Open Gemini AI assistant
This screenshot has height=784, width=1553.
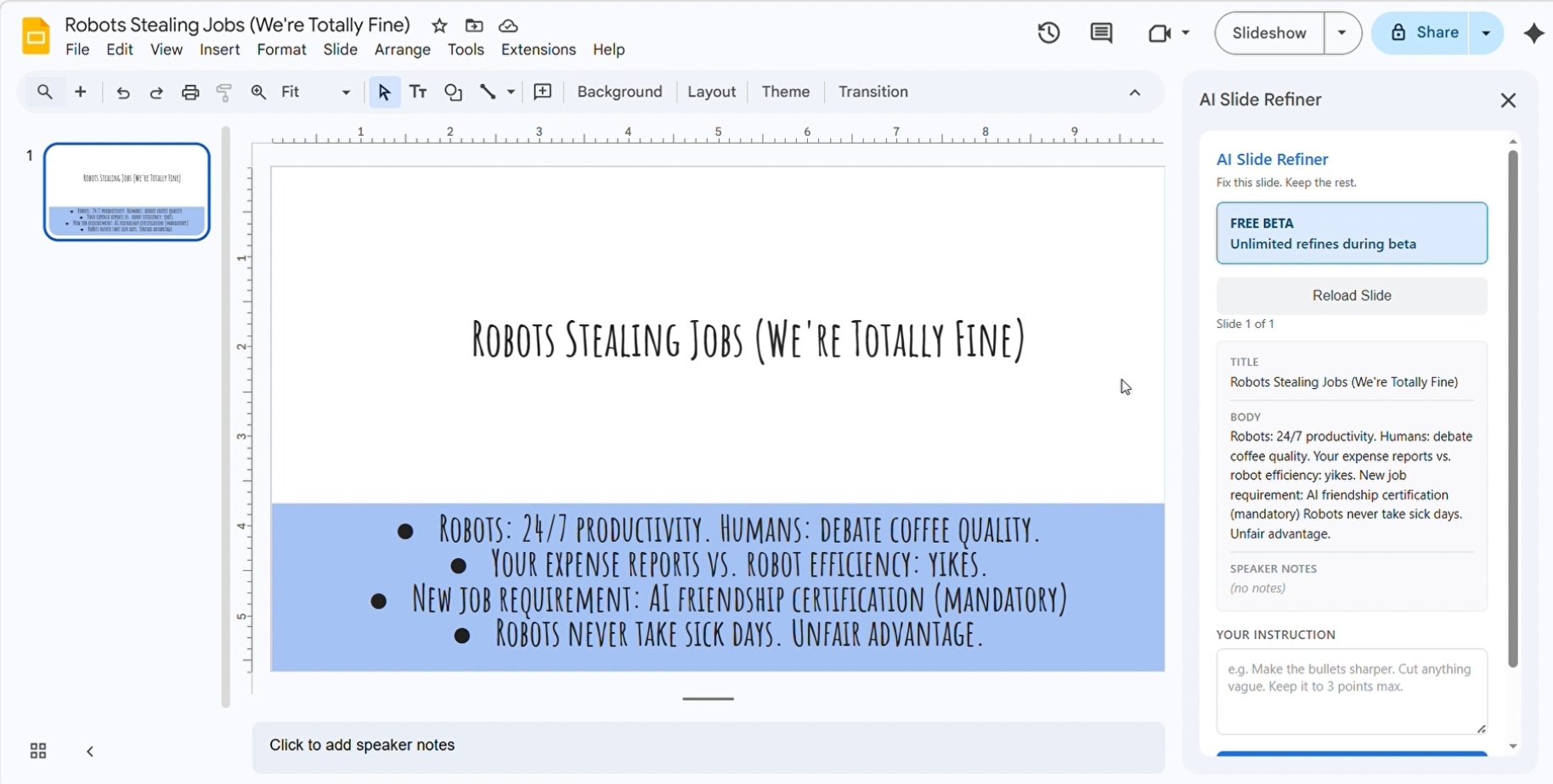[1534, 34]
